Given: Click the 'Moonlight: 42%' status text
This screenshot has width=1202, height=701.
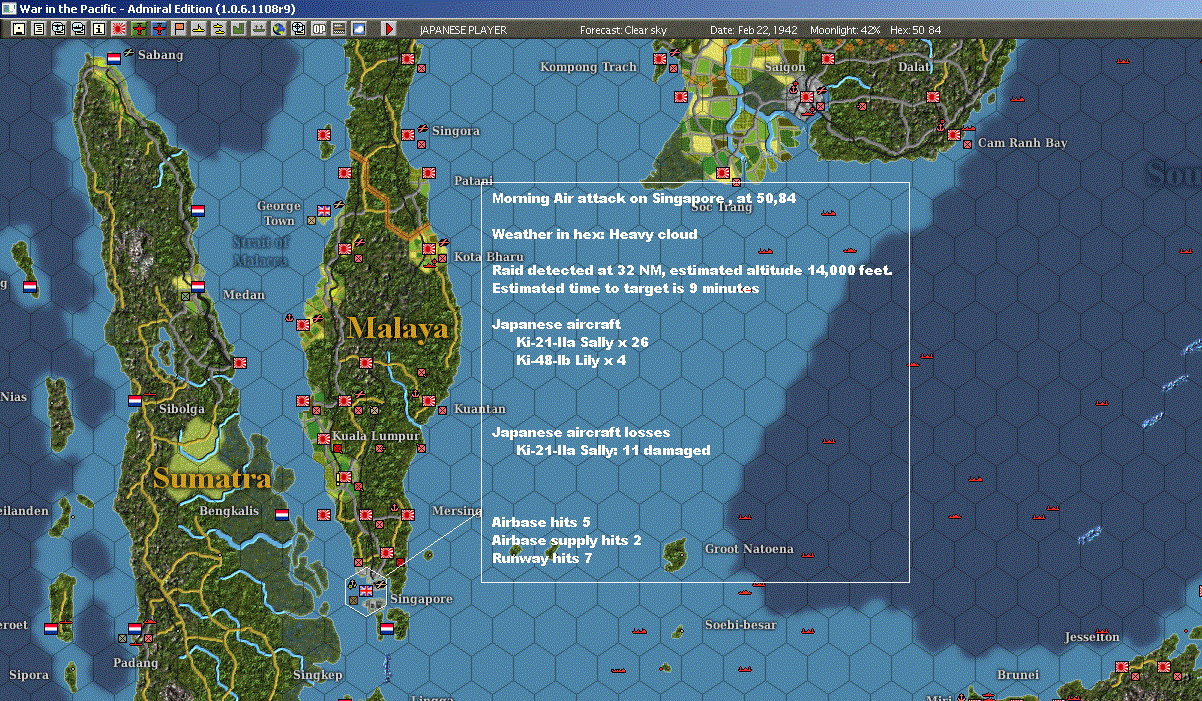Looking at the screenshot, I should (x=846, y=30).
